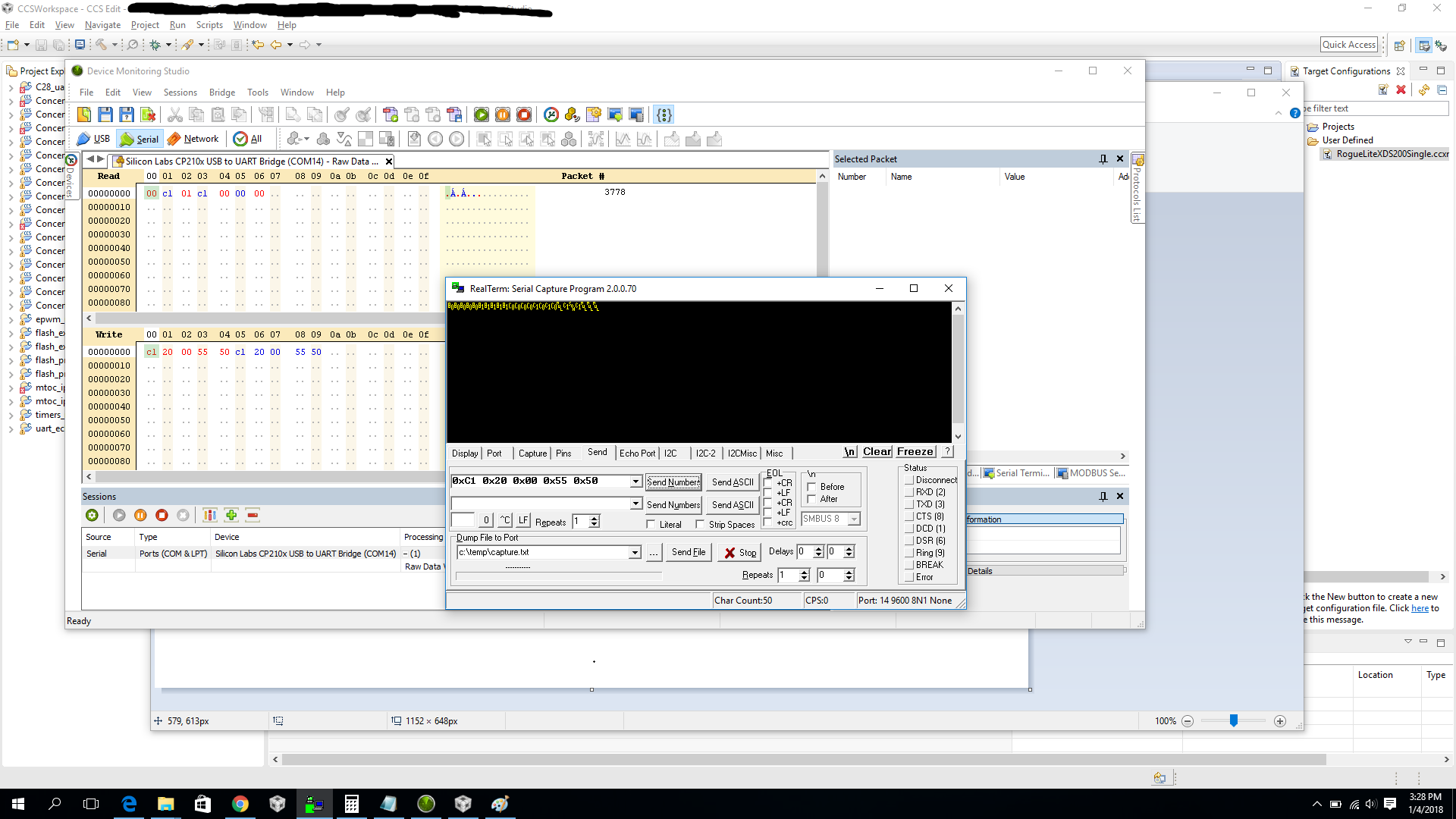1456x819 pixels.
Task: Expand the capture.txt file path dropdown
Action: (634, 553)
